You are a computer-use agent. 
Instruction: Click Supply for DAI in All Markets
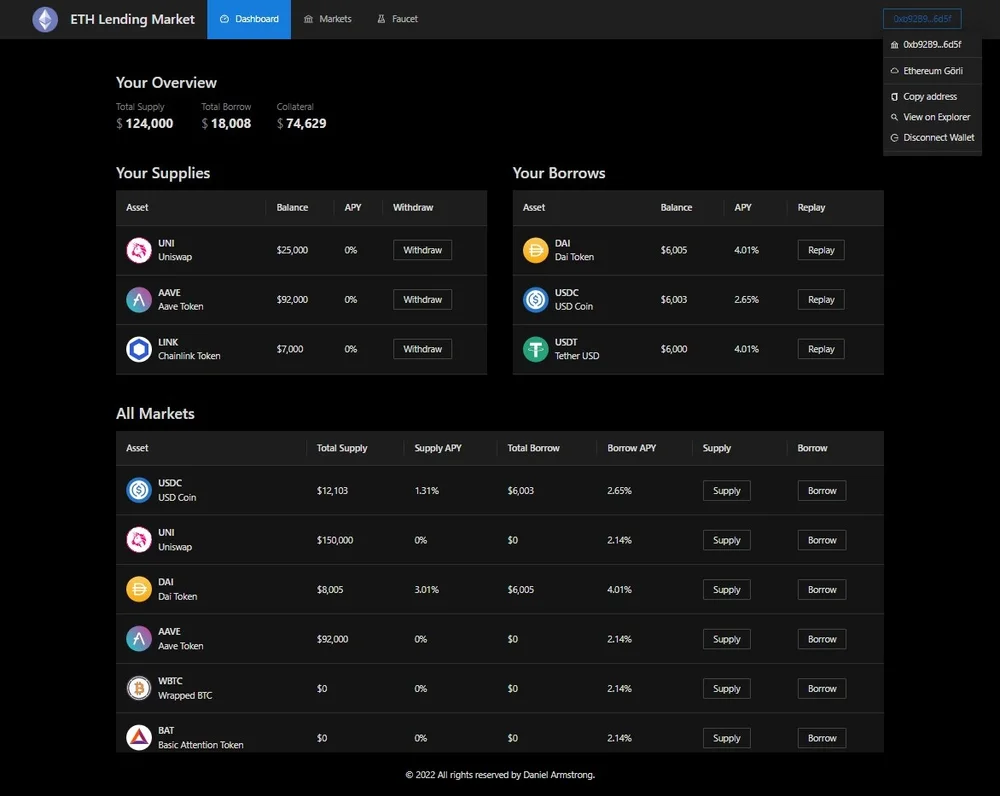tap(726, 589)
